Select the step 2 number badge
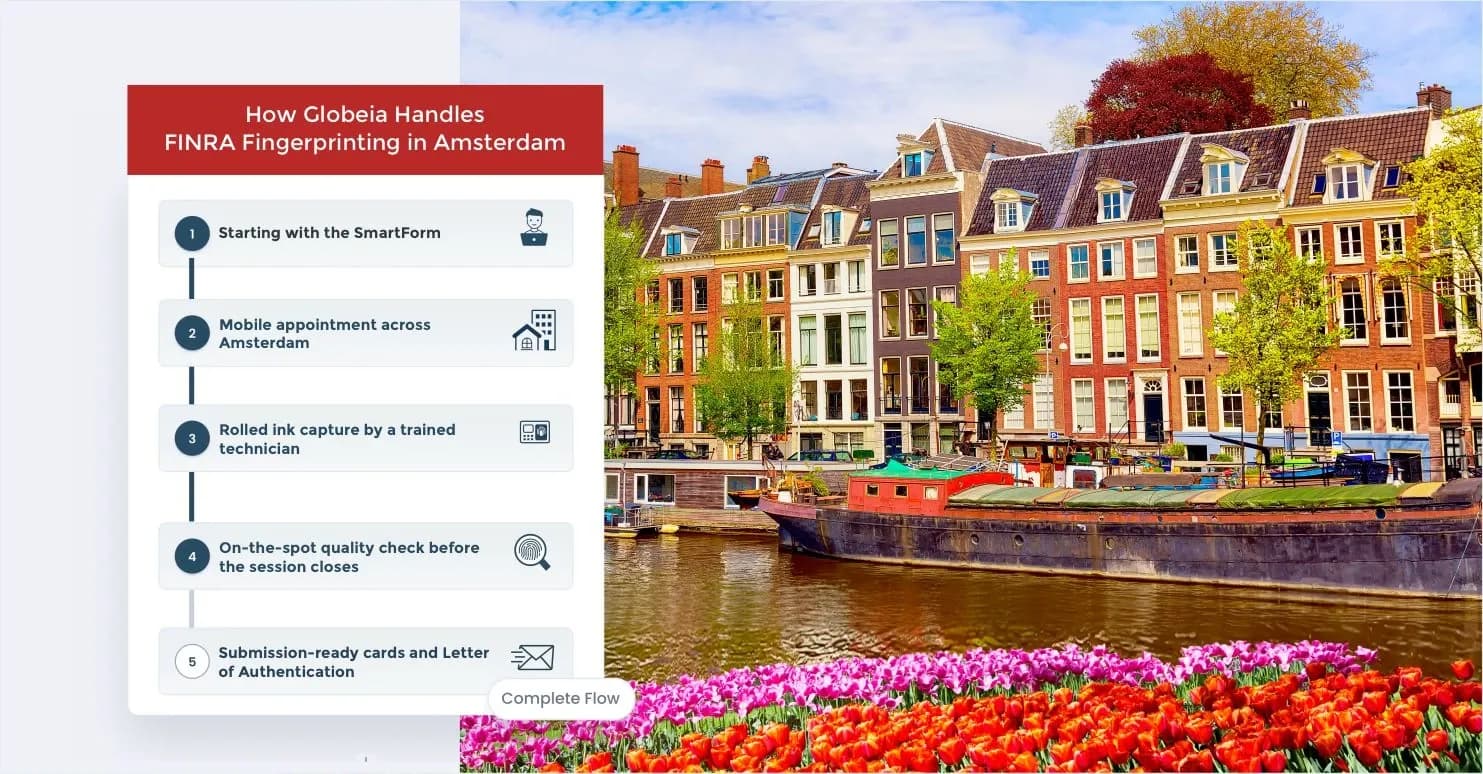1483x774 pixels. click(192, 333)
